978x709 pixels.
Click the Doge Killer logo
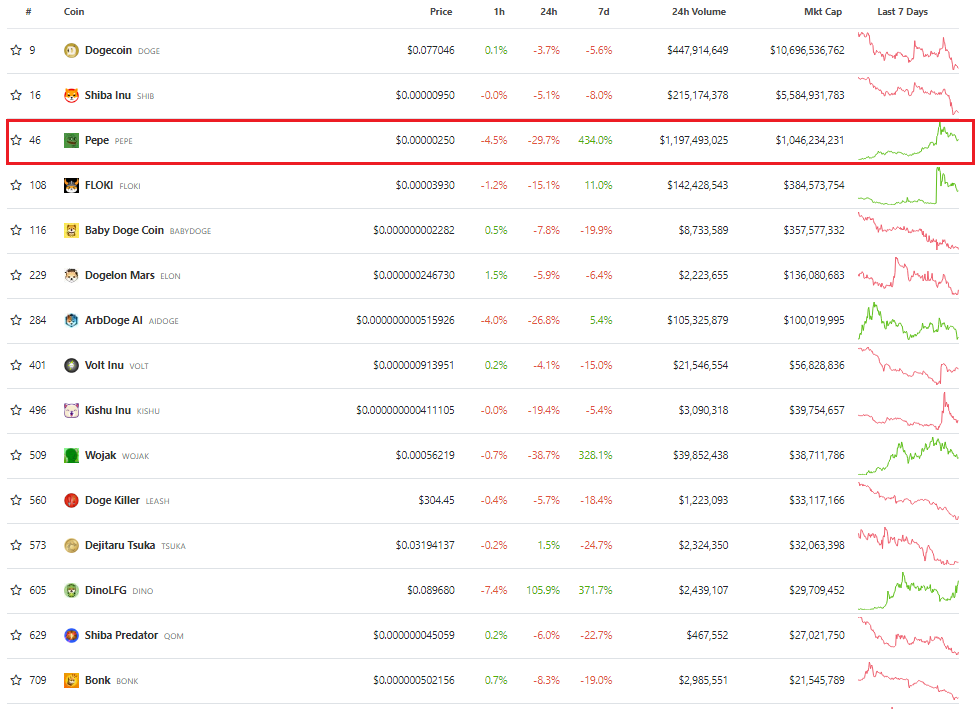point(72,500)
